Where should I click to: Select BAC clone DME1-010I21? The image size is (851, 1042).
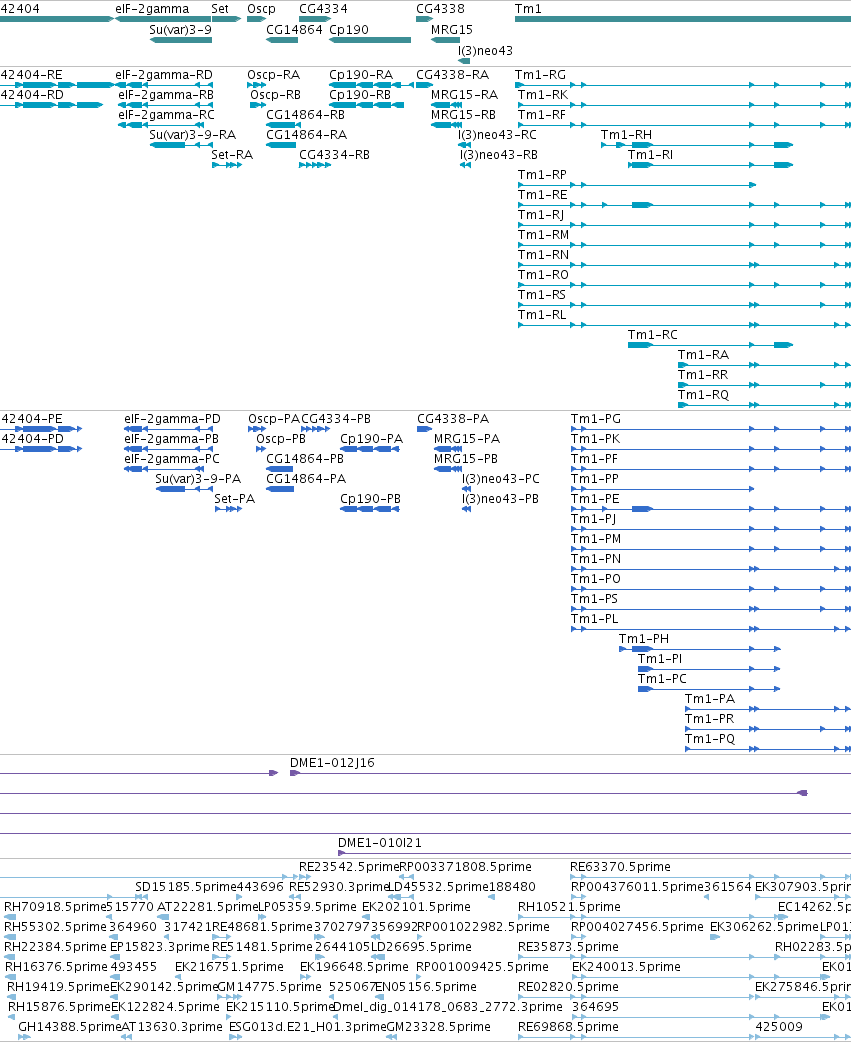tap(379, 843)
